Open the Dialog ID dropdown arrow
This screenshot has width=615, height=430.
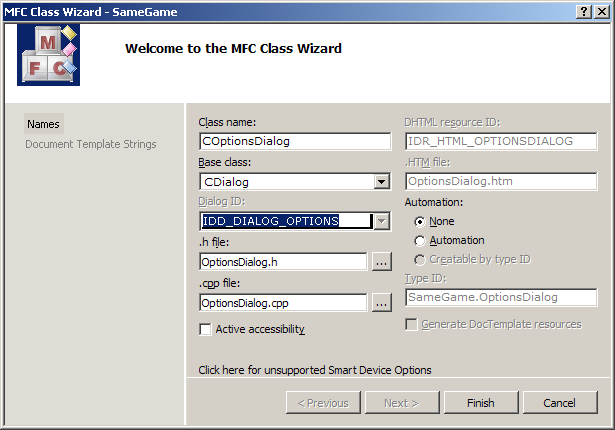pos(381,221)
